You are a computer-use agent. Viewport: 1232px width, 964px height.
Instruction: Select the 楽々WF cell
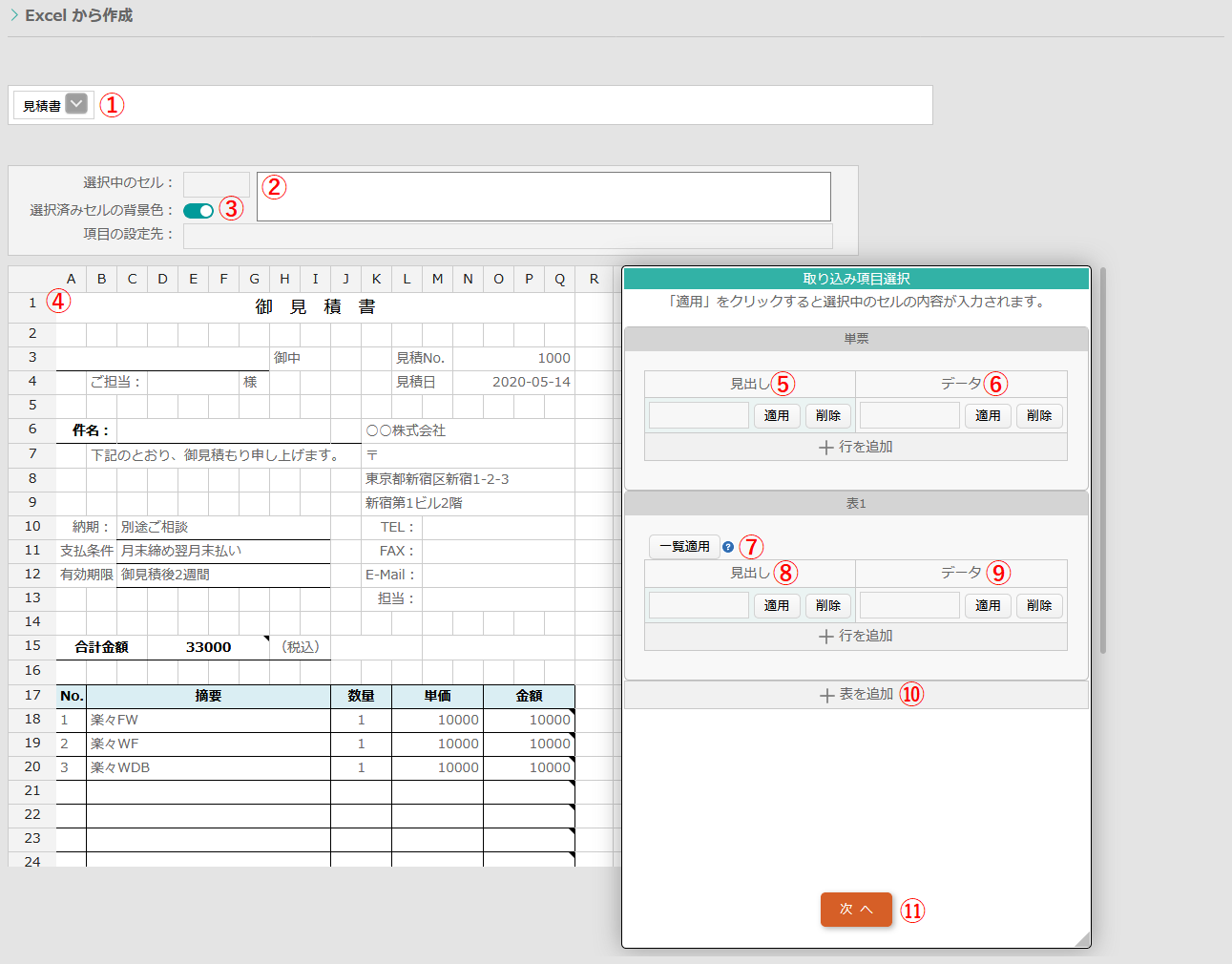point(208,744)
